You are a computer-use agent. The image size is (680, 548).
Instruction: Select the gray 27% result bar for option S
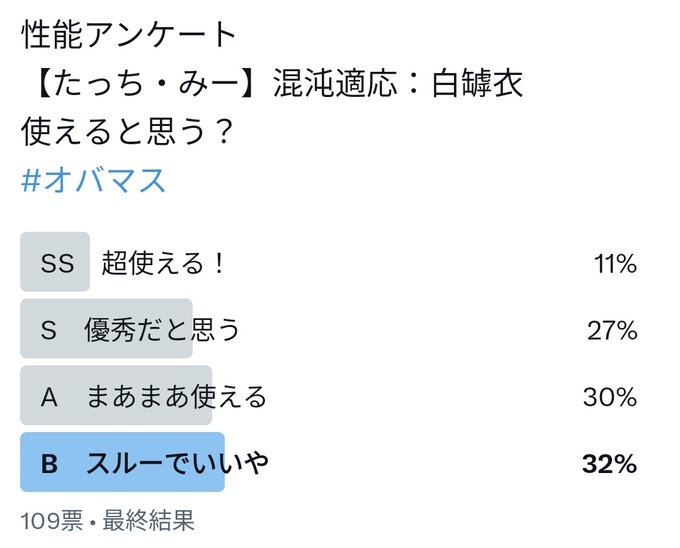[x=106, y=328]
